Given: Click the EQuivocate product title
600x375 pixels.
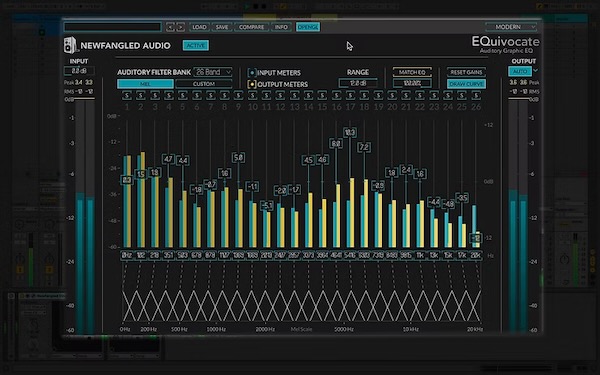Looking at the screenshot, I should coord(505,41).
